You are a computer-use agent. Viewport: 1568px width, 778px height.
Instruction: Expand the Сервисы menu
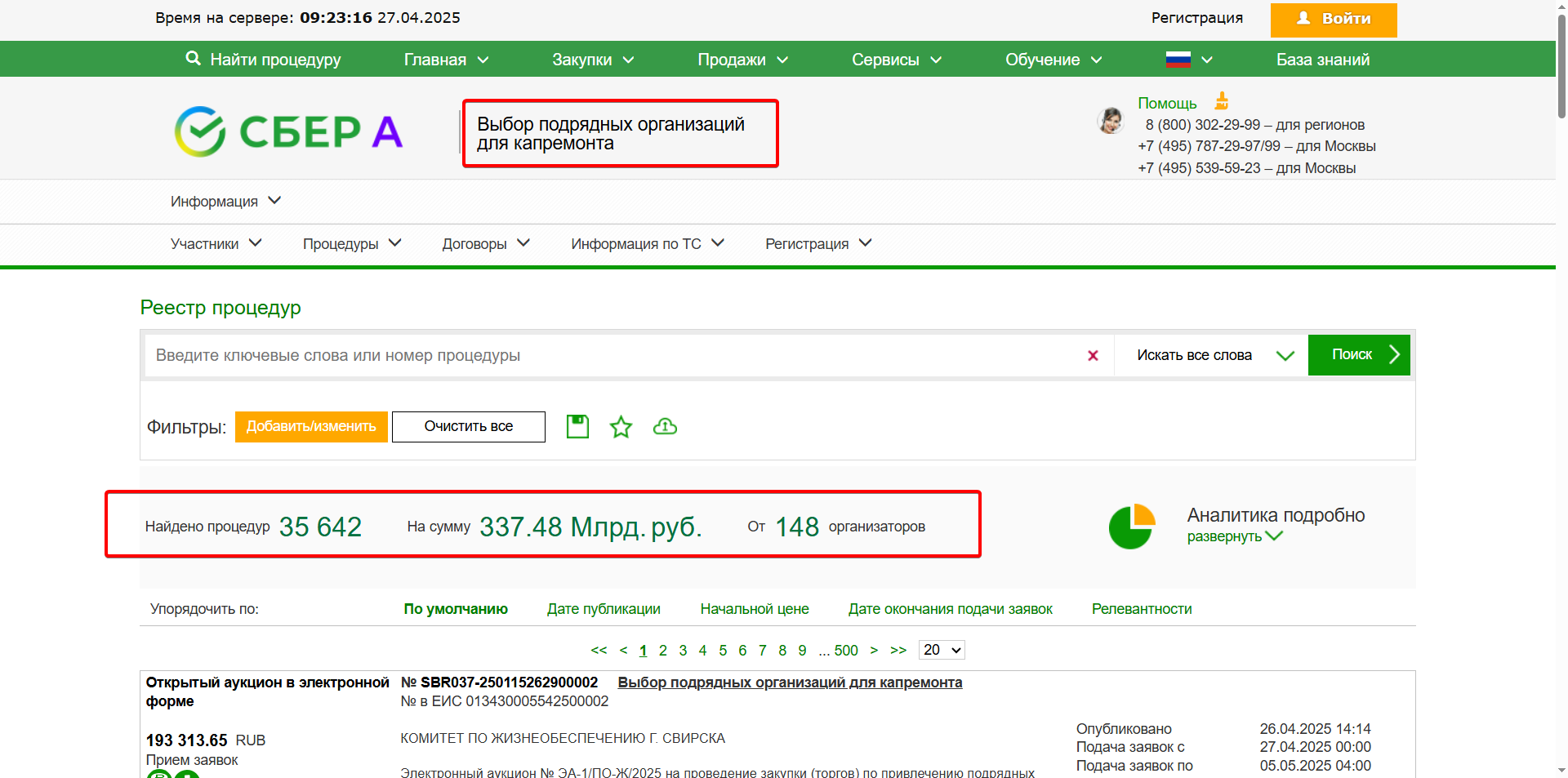pyautogui.click(x=897, y=60)
